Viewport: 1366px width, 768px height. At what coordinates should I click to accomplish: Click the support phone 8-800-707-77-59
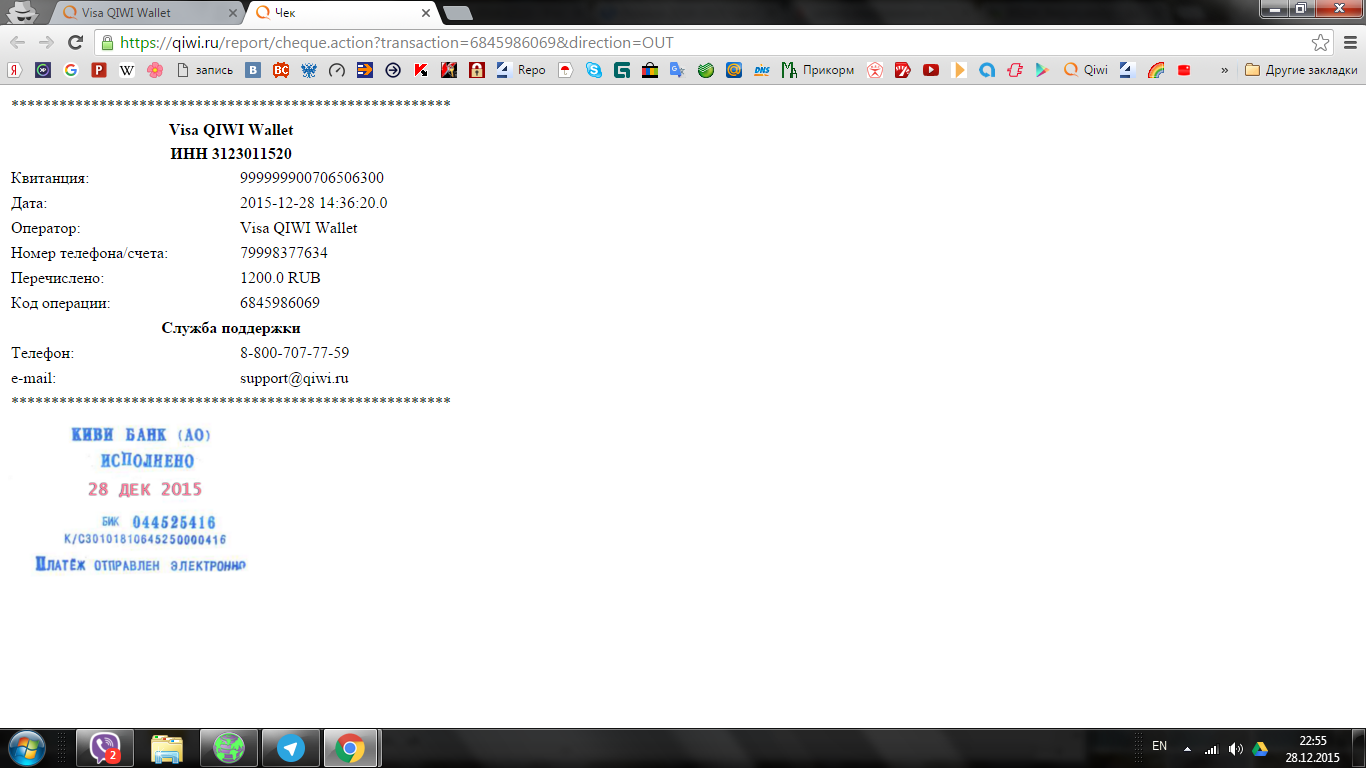[x=295, y=353]
